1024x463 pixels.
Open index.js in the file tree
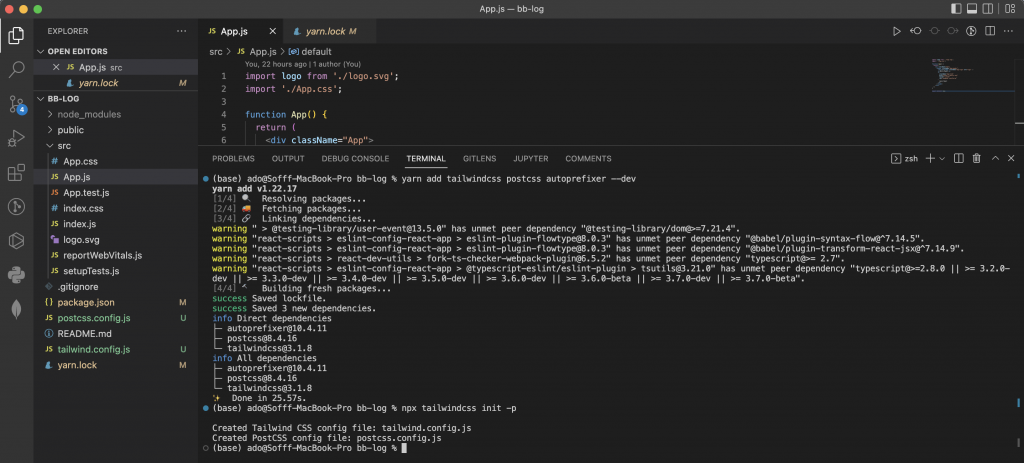pos(116,224)
